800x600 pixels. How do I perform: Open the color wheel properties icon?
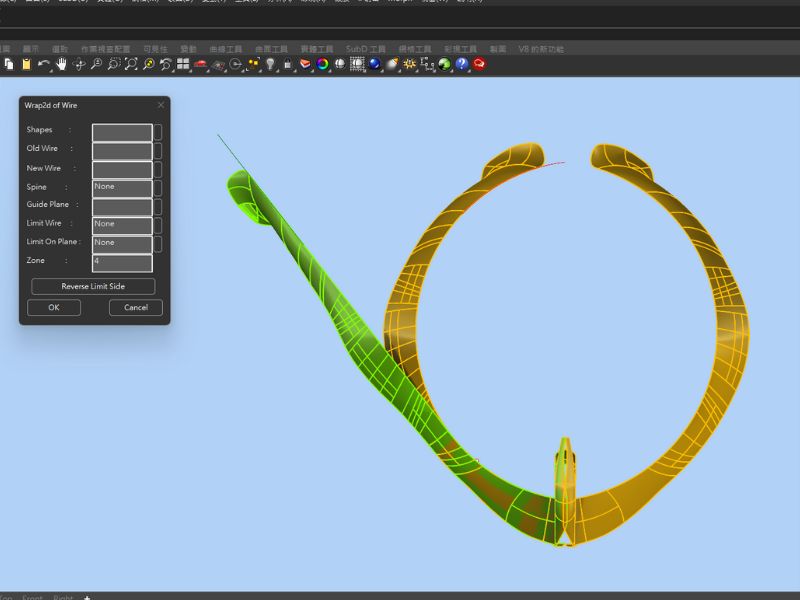(x=323, y=64)
